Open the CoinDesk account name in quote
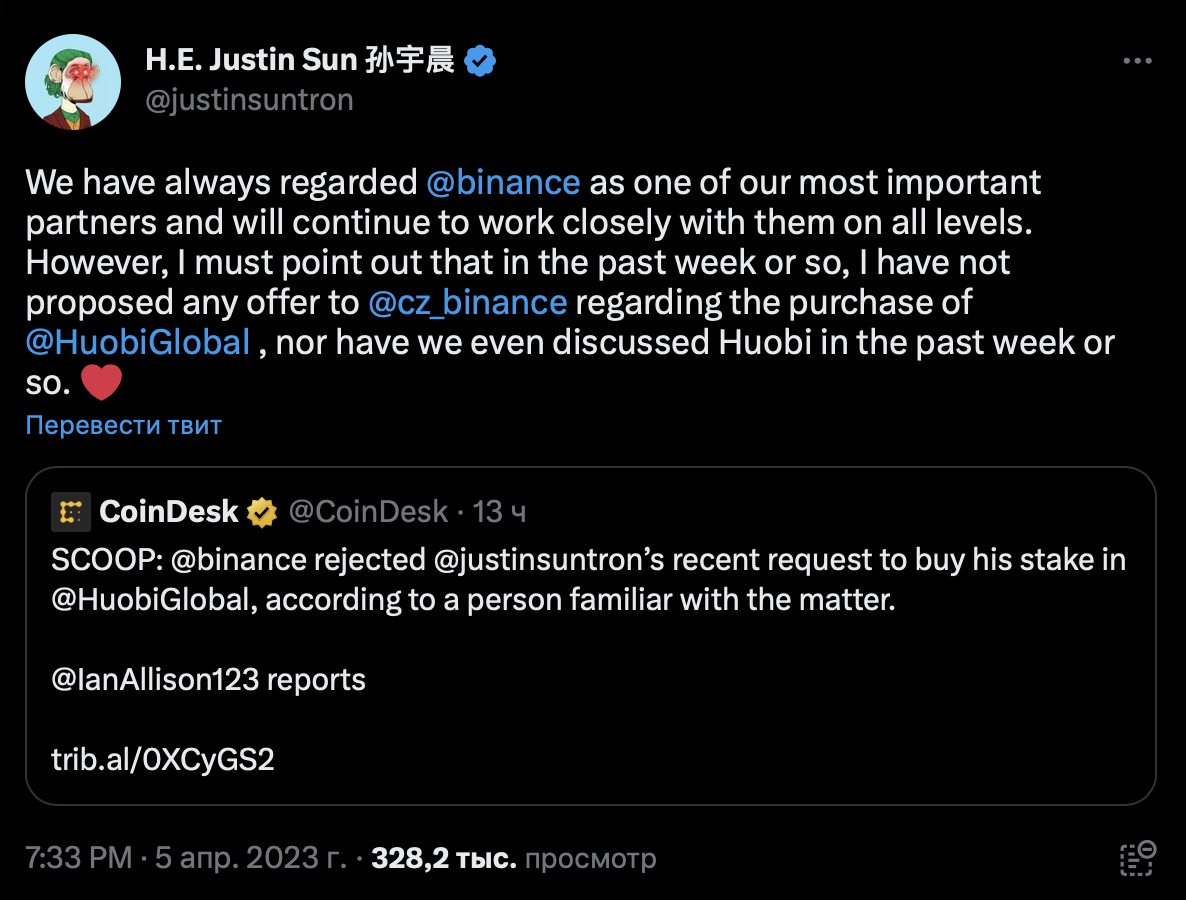The height and width of the screenshot is (900, 1186). click(x=169, y=512)
